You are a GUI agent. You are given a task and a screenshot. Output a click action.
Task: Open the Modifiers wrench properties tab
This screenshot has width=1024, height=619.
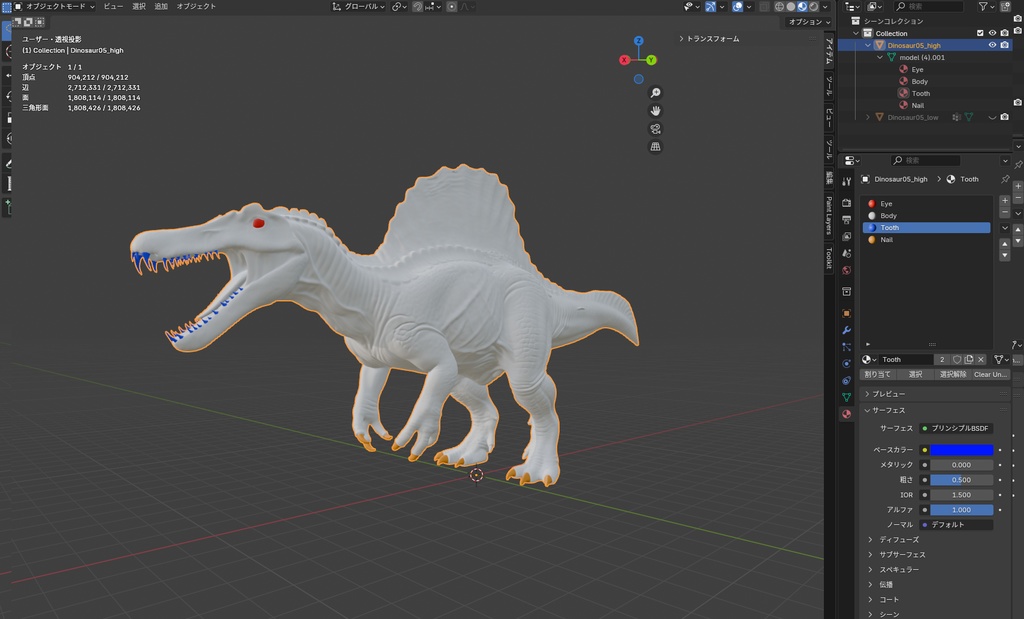tap(847, 330)
